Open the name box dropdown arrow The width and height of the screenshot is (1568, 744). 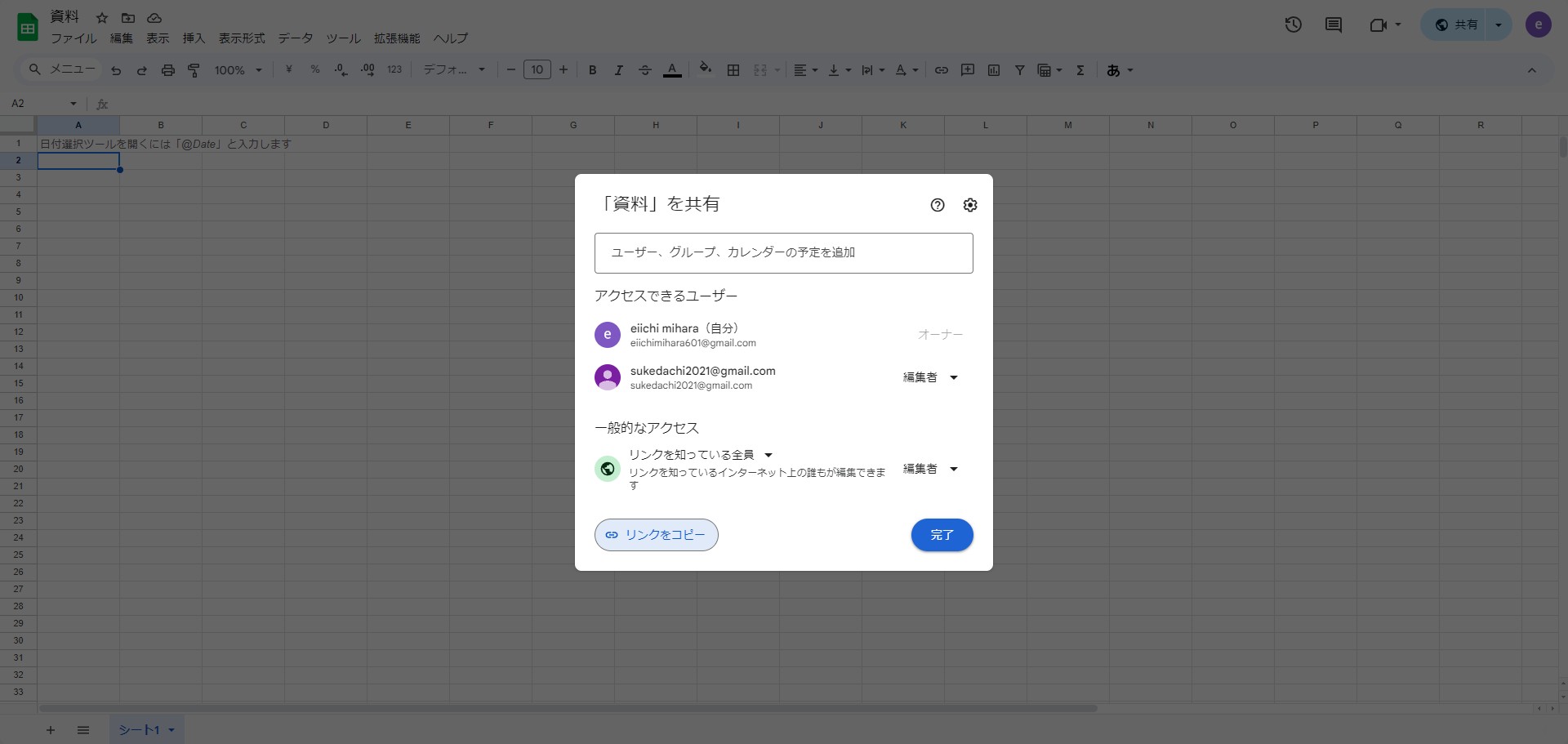pyautogui.click(x=73, y=104)
